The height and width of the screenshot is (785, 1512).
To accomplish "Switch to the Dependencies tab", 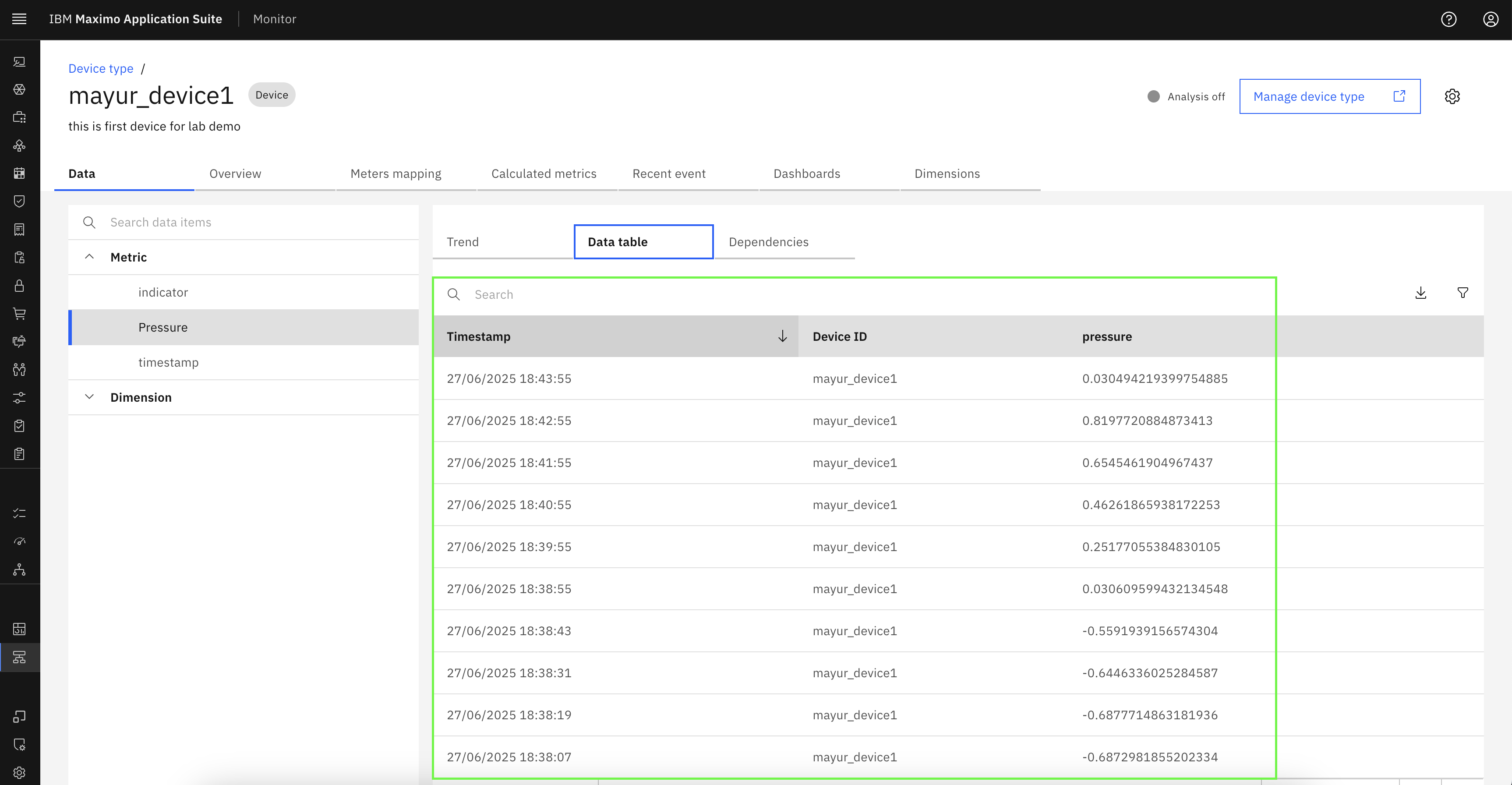I will coord(785,242).
